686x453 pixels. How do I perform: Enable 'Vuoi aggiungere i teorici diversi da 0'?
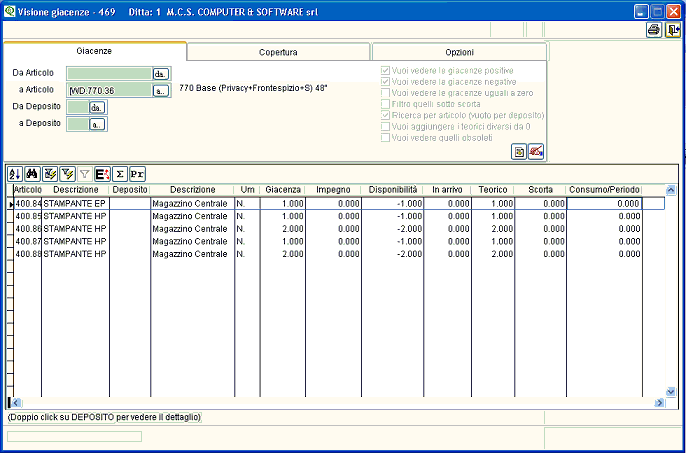tap(385, 126)
